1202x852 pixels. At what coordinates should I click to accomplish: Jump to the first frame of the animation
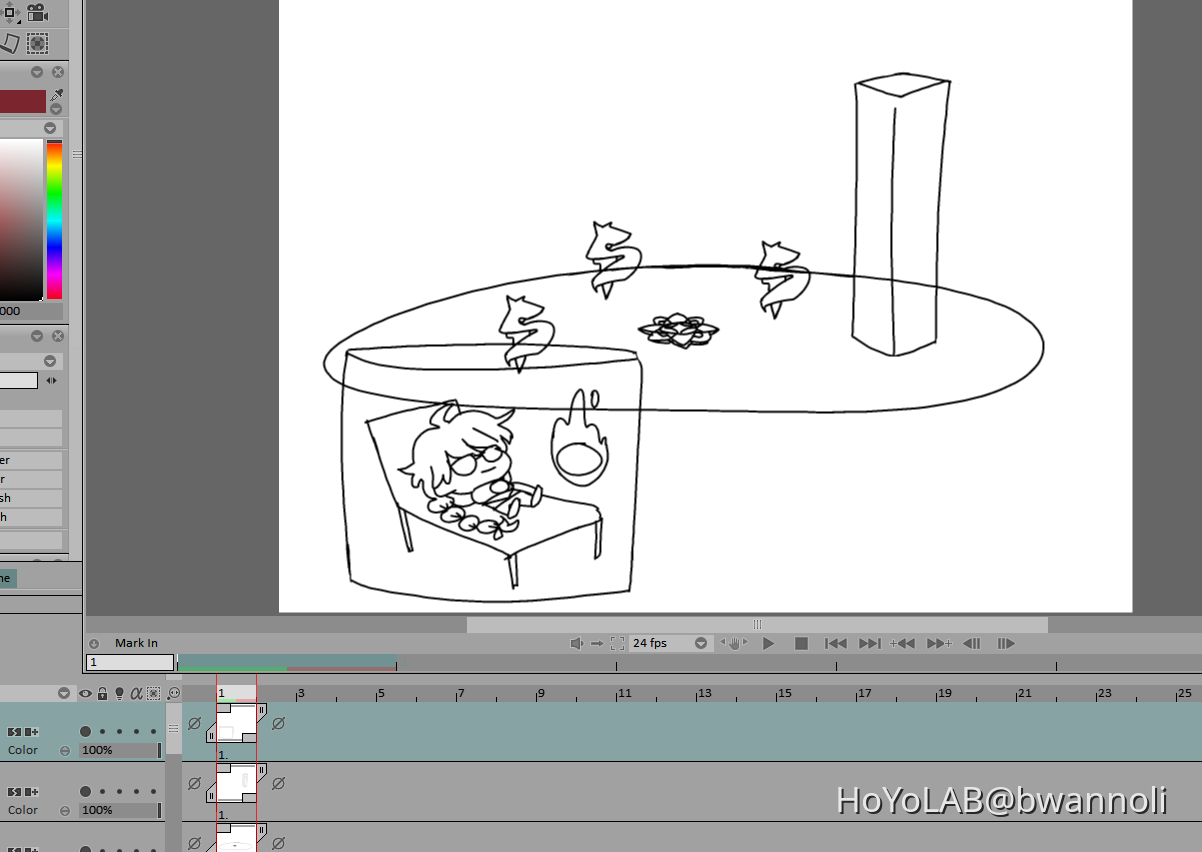click(x=835, y=643)
